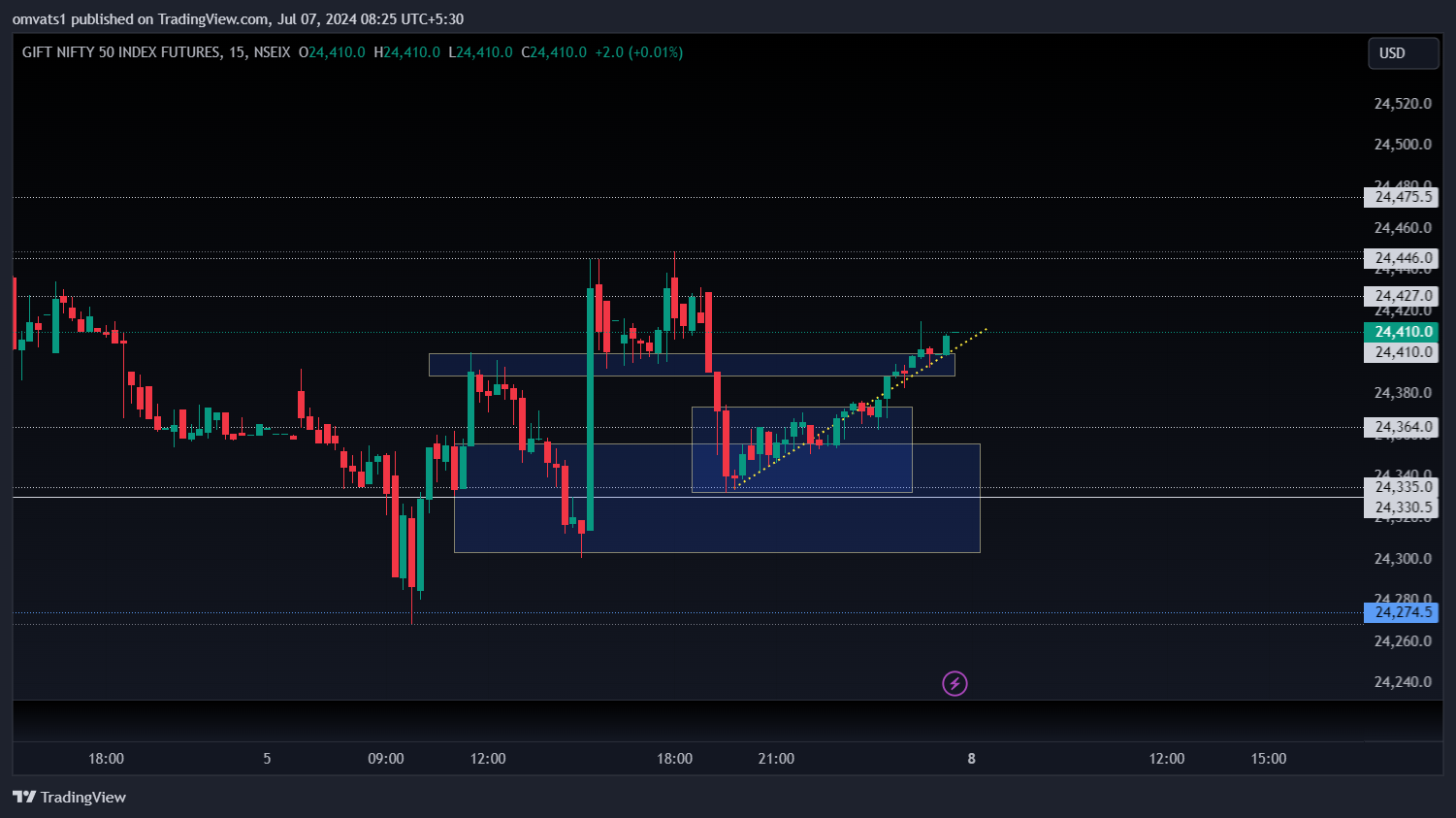Open the USD currency selector
This screenshot has width=1456, height=818.
pyautogui.click(x=1403, y=53)
